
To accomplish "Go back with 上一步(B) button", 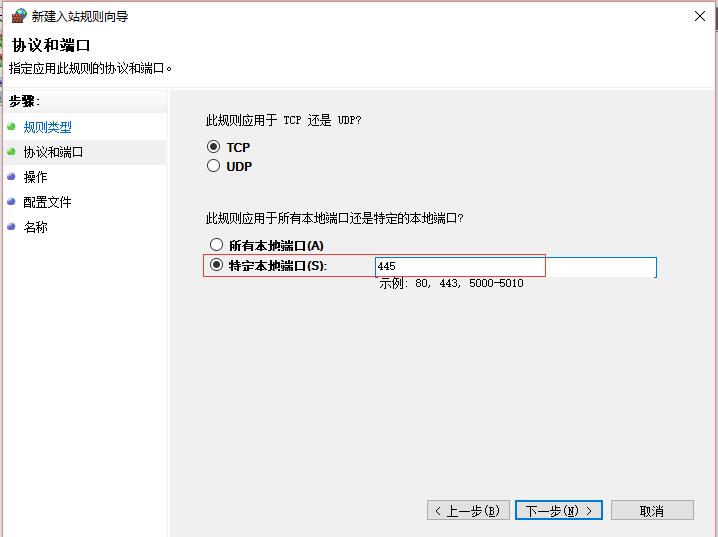I will (x=468, y=510).
